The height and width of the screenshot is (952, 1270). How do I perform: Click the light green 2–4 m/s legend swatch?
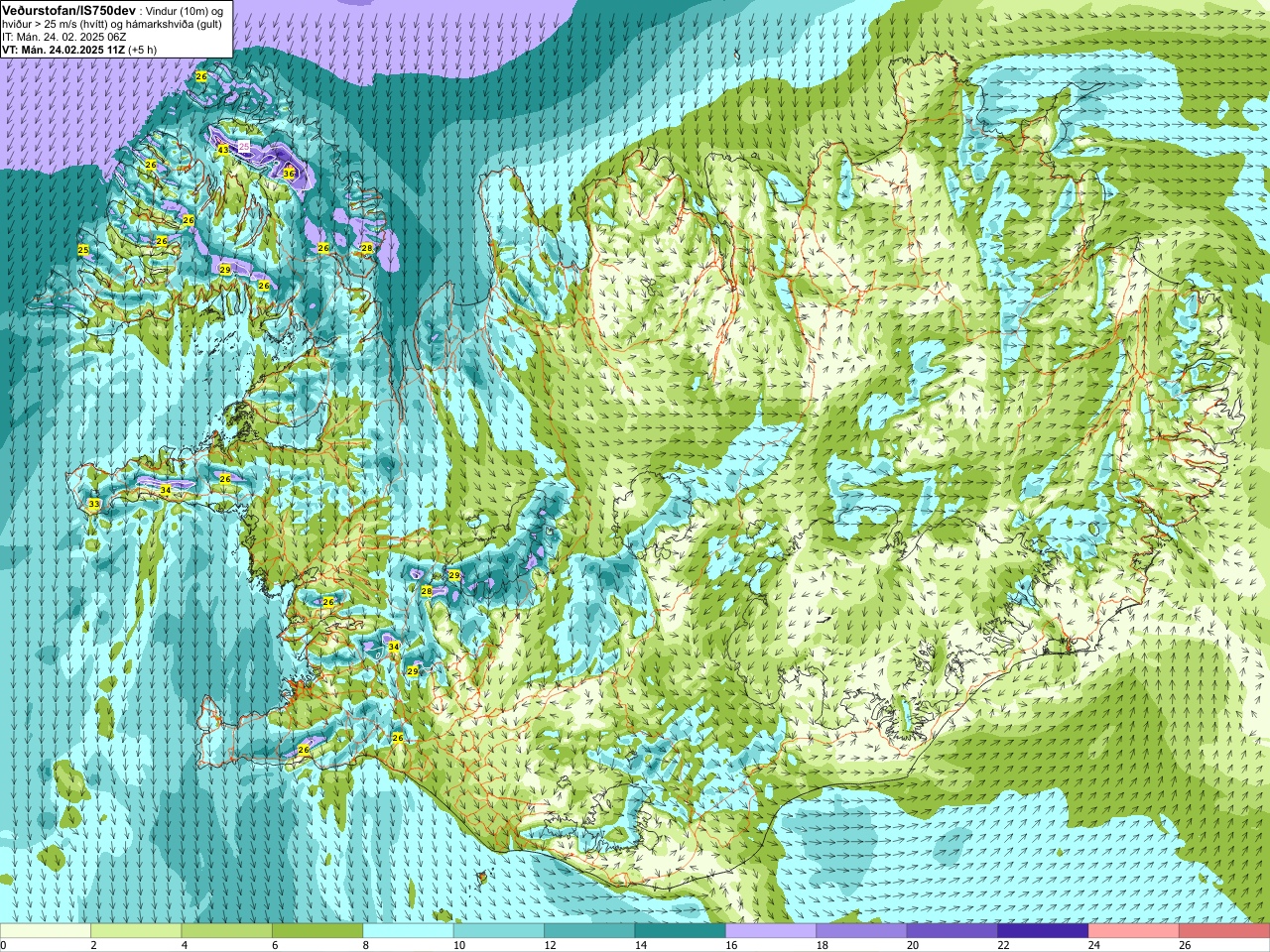[136, 931]
